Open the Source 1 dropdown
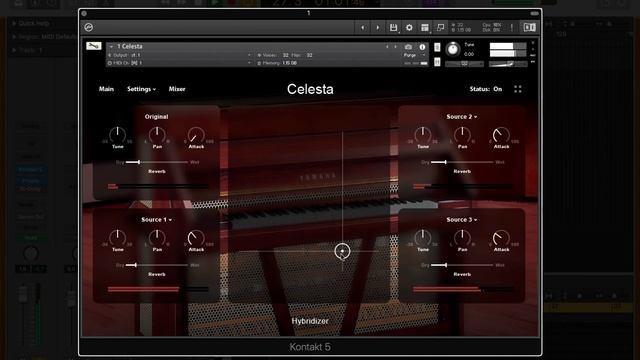This screenshot has width=640, height=360. pos(156,220)
